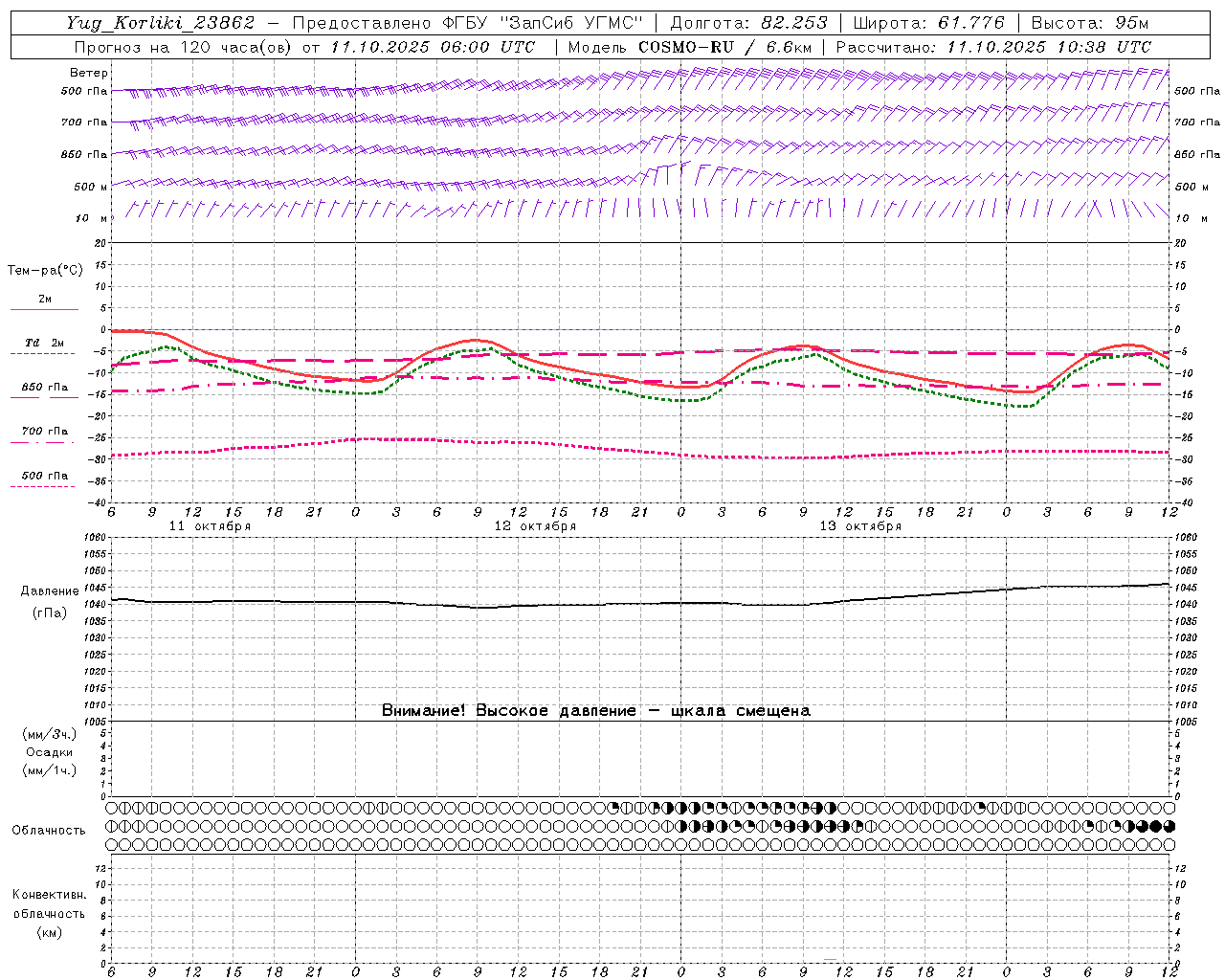The image size is (1225, 980).
Task: Click the 12 октября date label
Action: pos(535,526)
